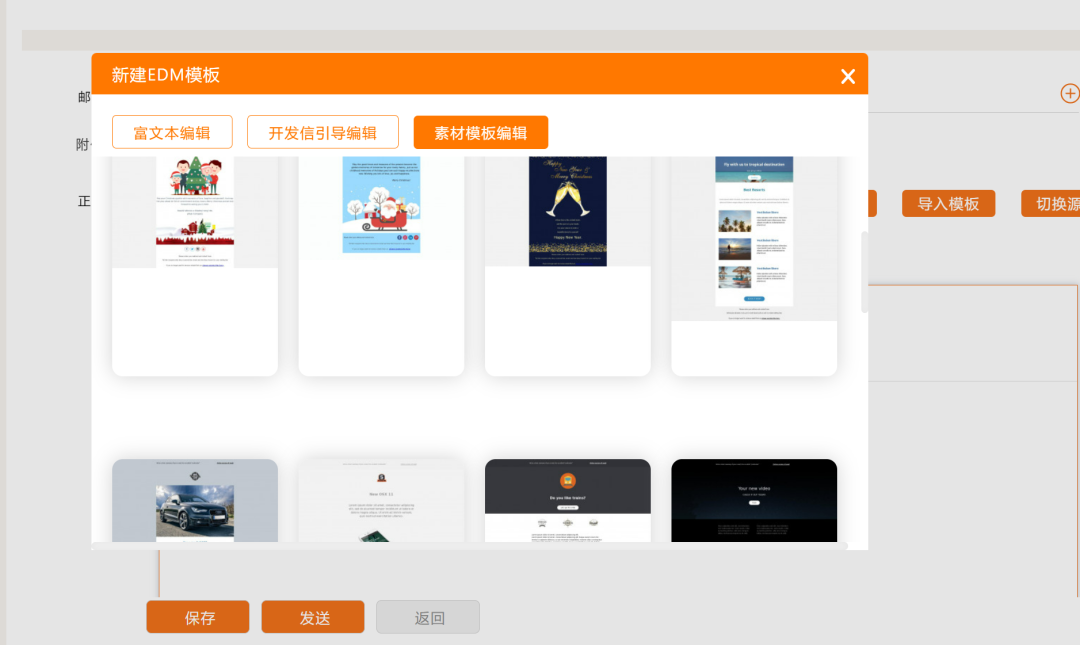Screen dimensions: 1080x645
Task: Switch to 富文本编辑 tab
Action: point(172,132)
